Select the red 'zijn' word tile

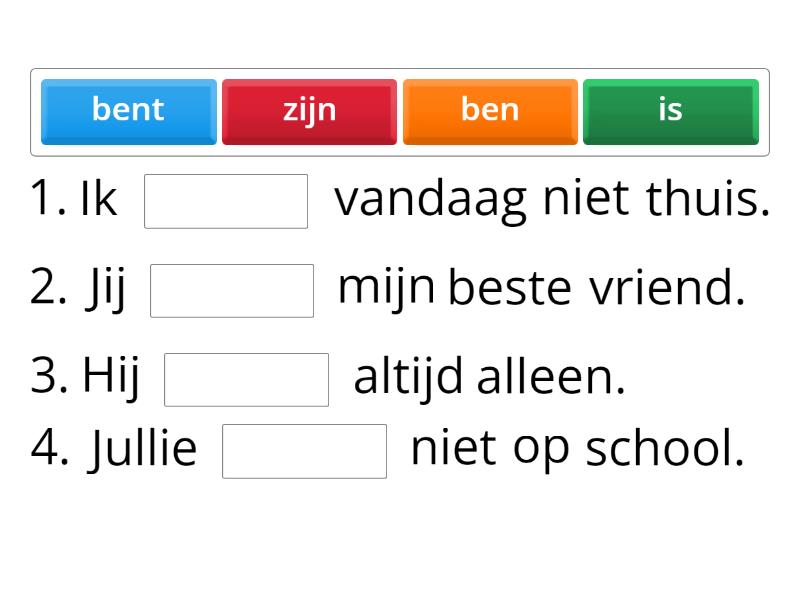click(x=310, y=111)
